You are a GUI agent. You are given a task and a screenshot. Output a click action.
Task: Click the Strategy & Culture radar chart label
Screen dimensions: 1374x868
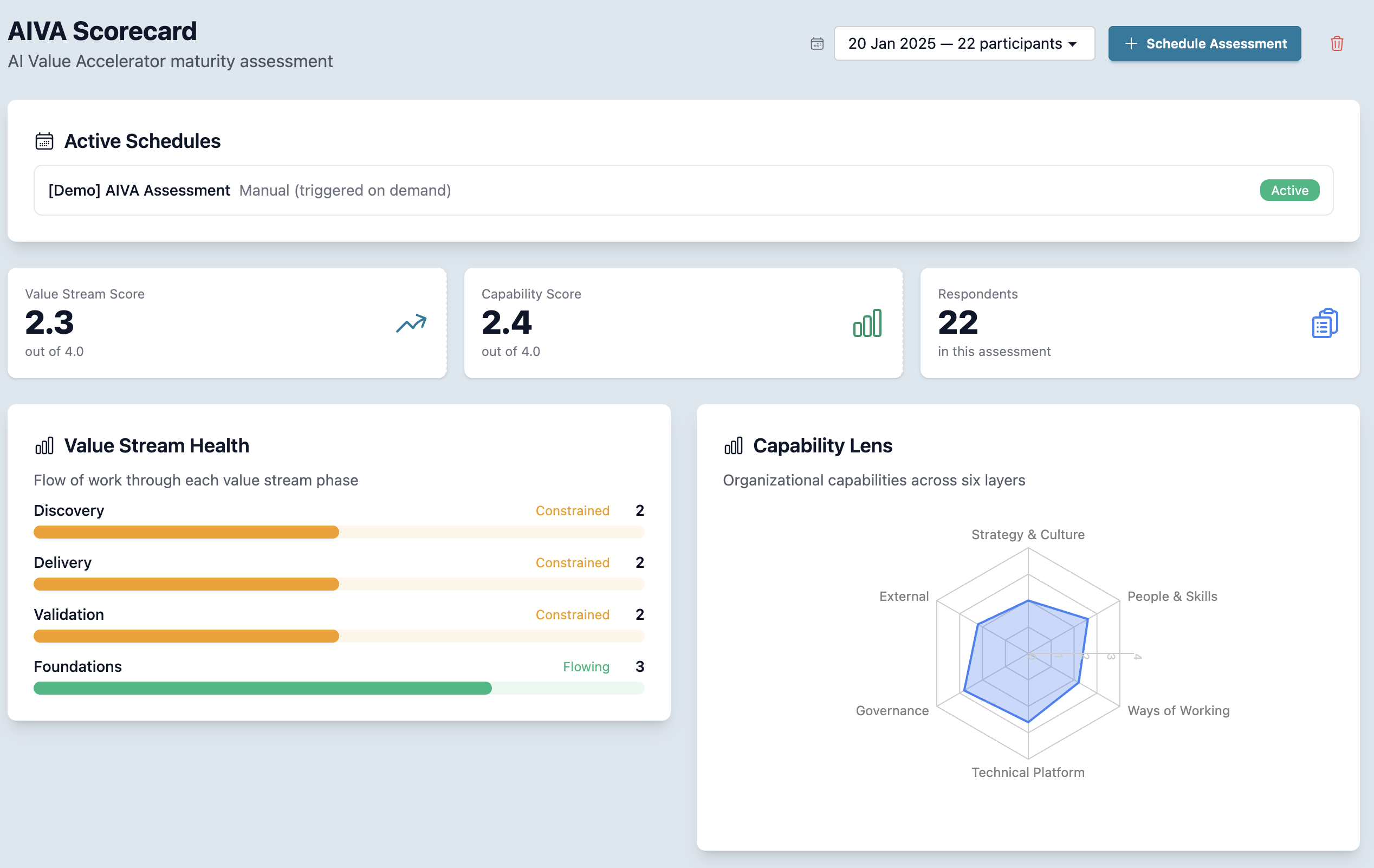1028,534
